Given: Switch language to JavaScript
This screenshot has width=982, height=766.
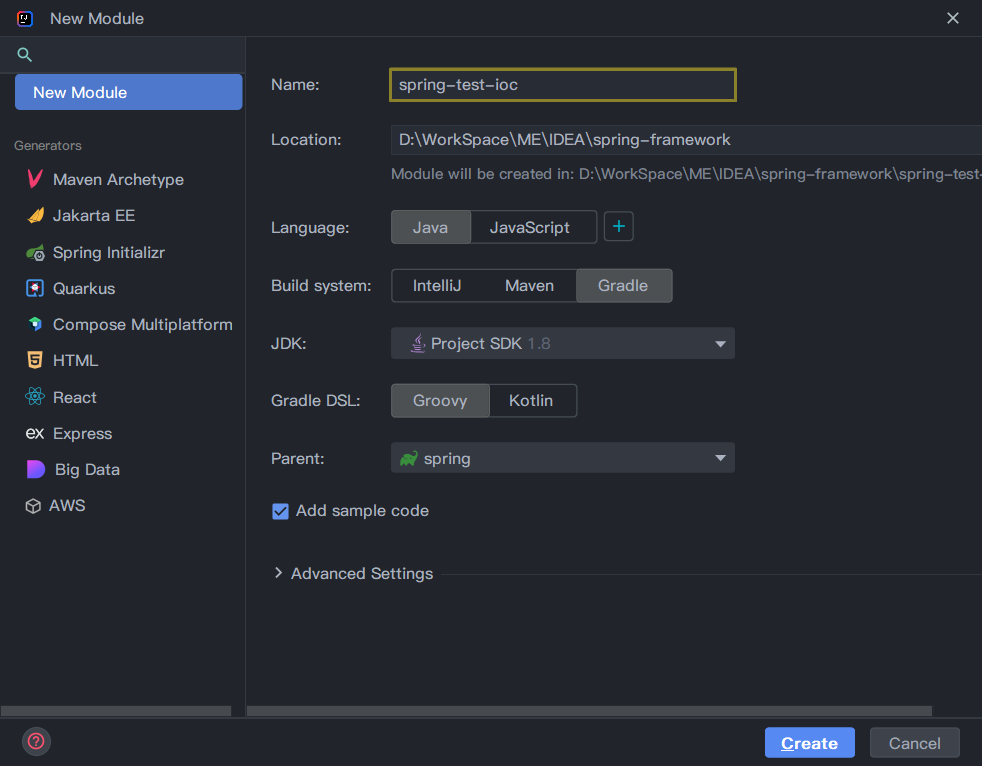Looking at the screenshot, I should (x=530, y=228).
